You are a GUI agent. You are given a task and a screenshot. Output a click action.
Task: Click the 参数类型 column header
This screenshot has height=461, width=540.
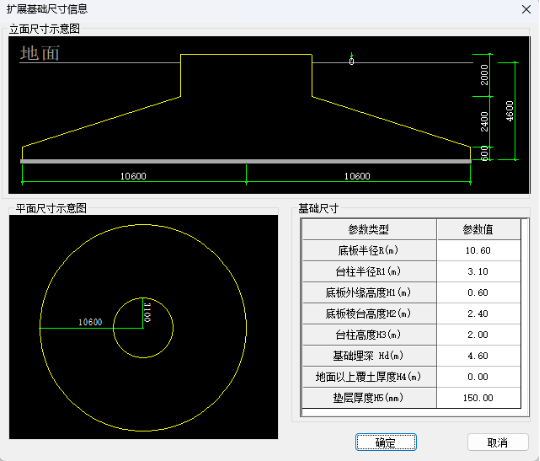(x=369, y=229)
